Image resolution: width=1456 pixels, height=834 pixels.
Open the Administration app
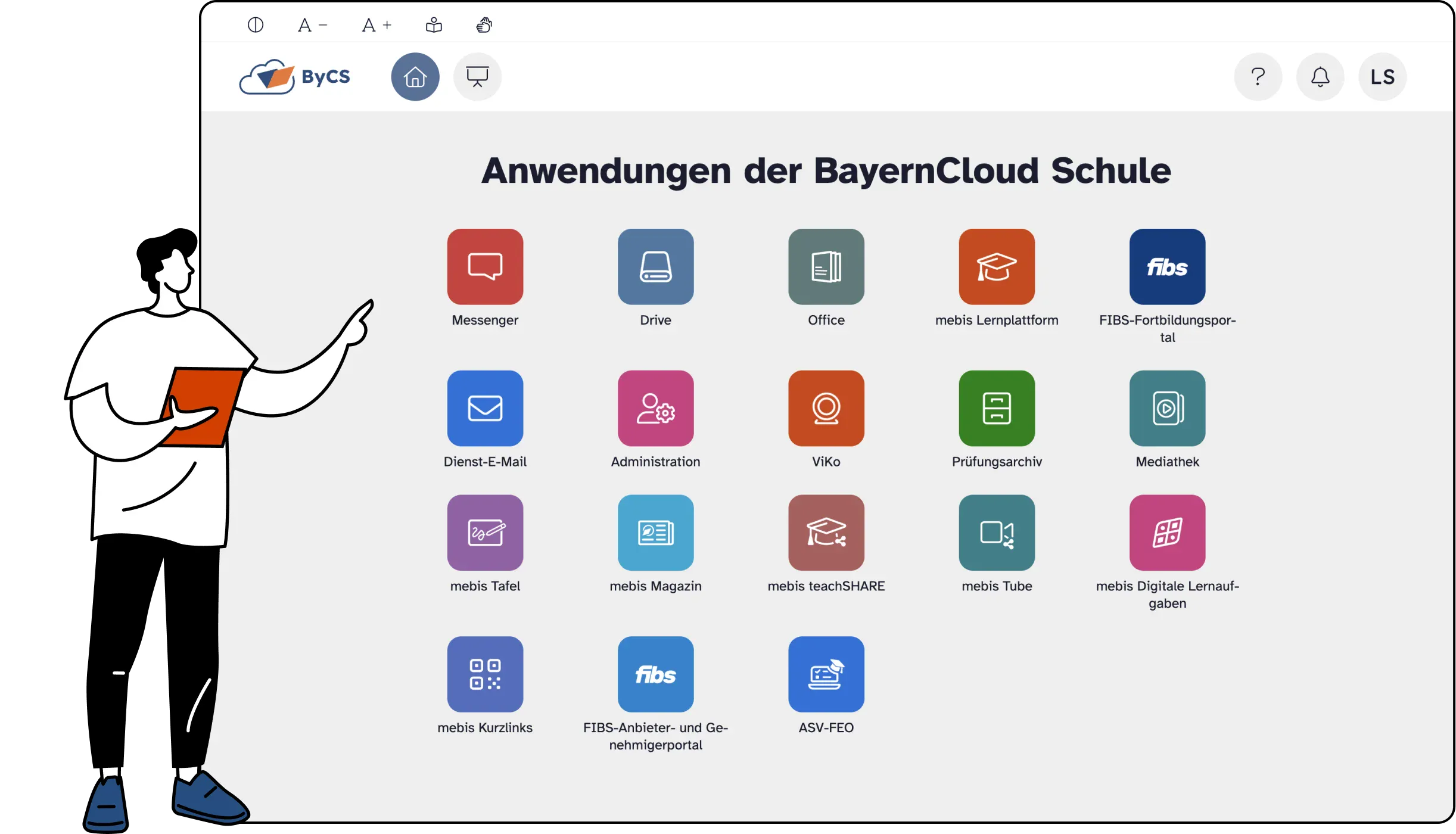[655, 408]
